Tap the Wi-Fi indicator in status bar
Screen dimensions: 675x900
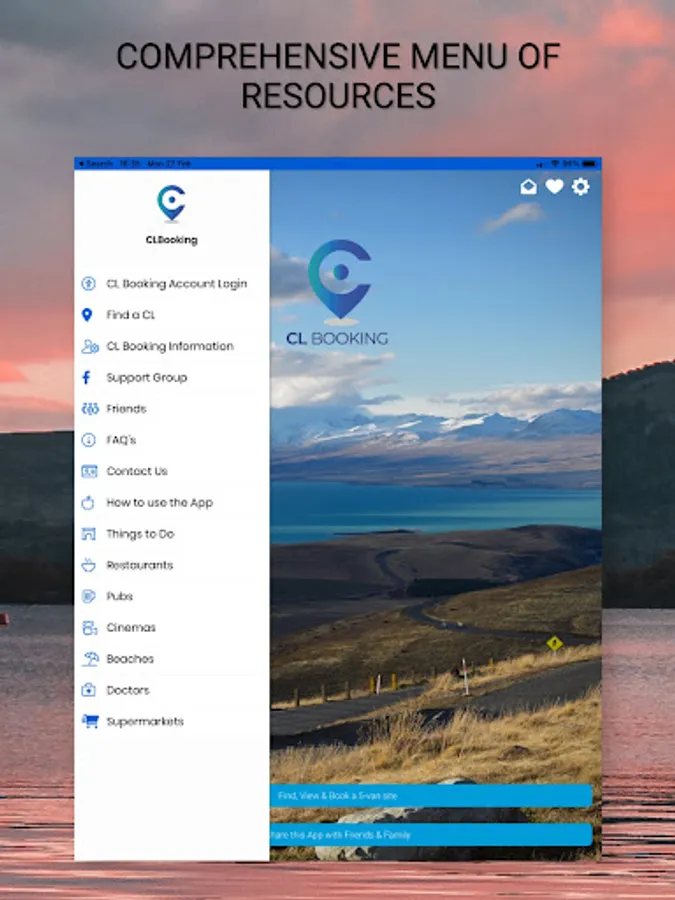(555, 164)
